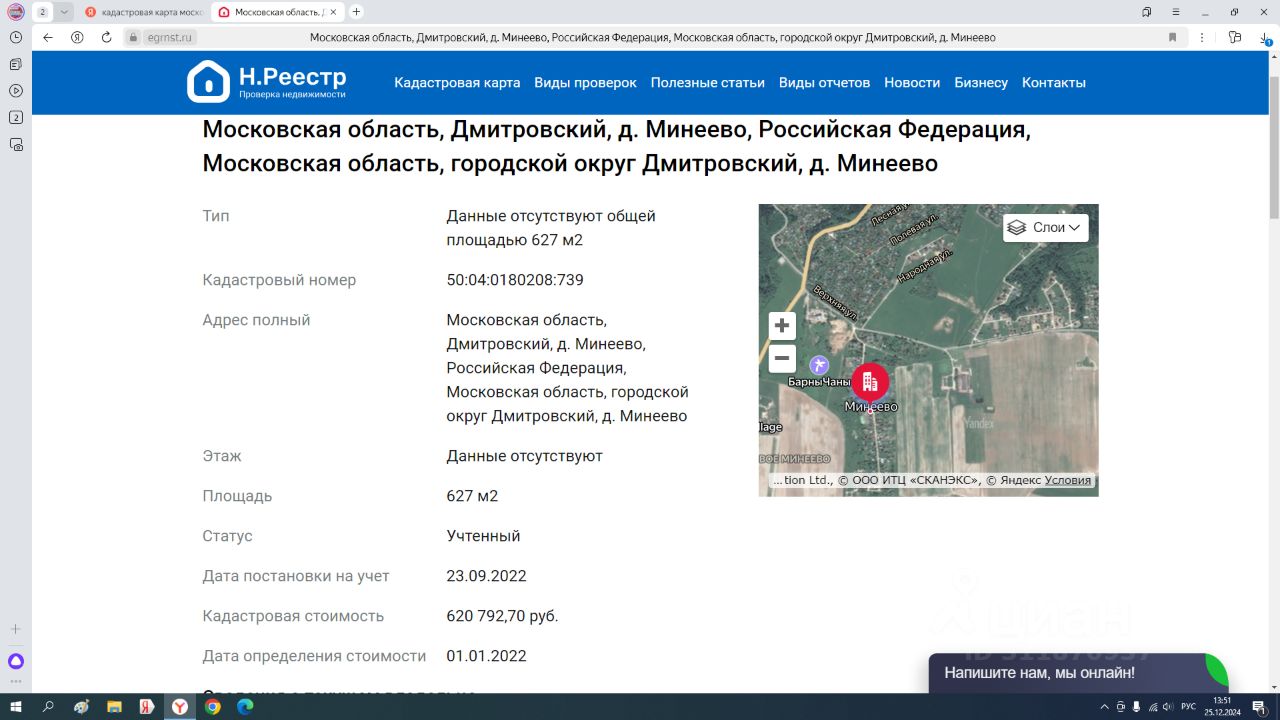The height and width of the screenshot is (720, 1280).
Task: Open Полезные статьи menu item
Action: pyautogui.click(x=708, y=83)
